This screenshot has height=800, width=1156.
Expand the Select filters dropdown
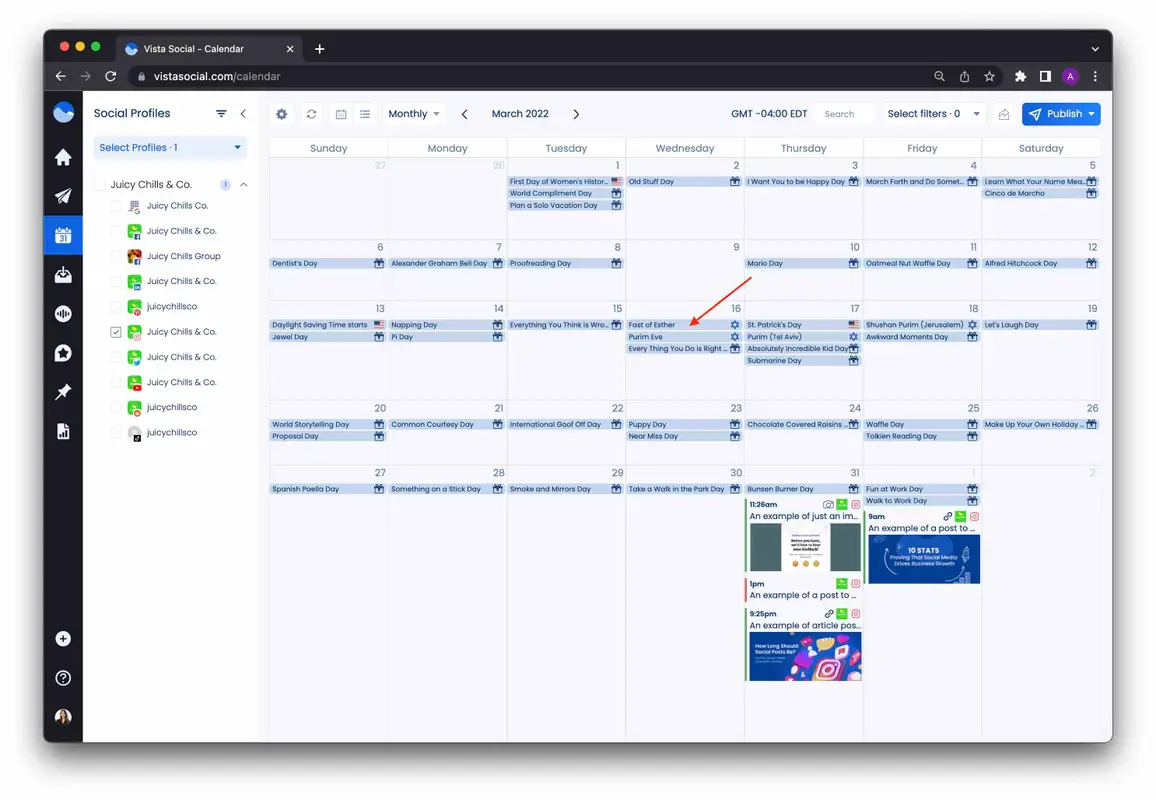(933, 114)
